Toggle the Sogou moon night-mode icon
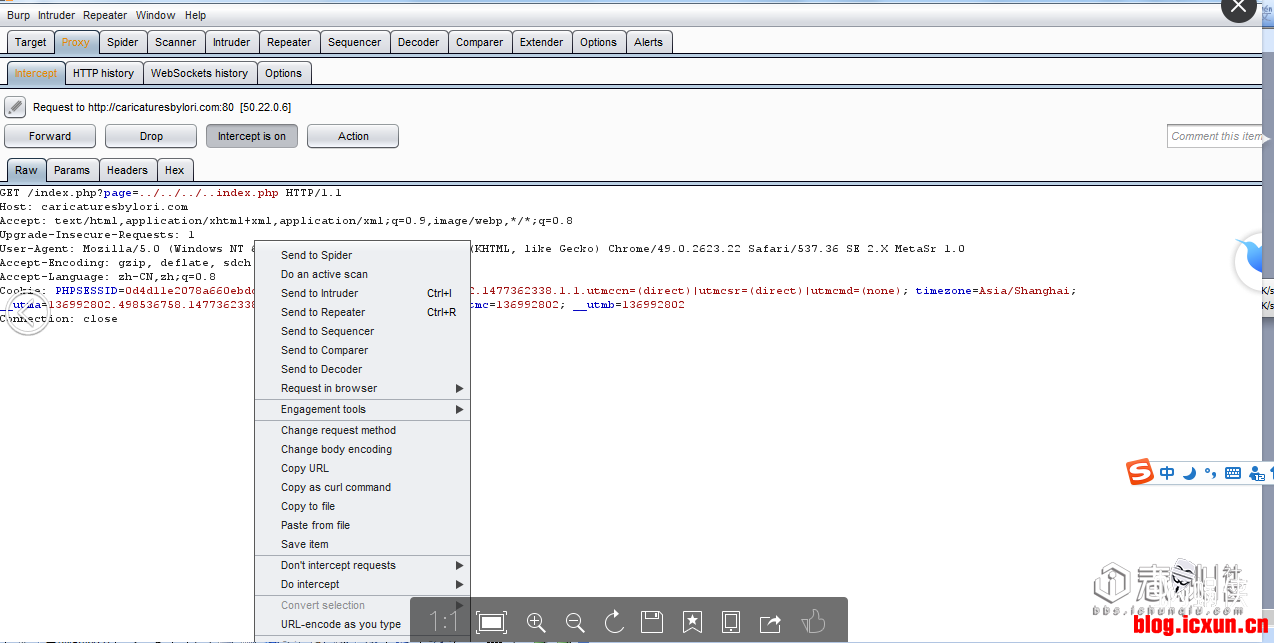The image size is (1274, 643). click(x=1189, y=473)
